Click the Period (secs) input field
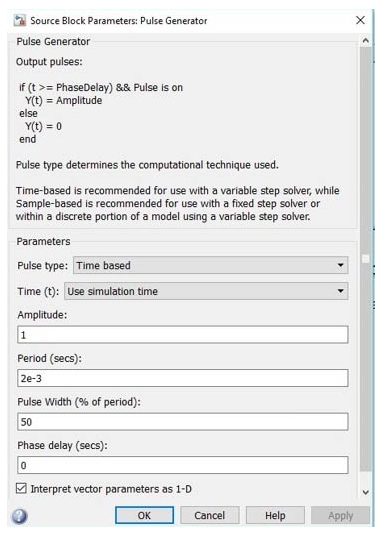The height and width of the screenshot is (542, 387). [182, 378]
